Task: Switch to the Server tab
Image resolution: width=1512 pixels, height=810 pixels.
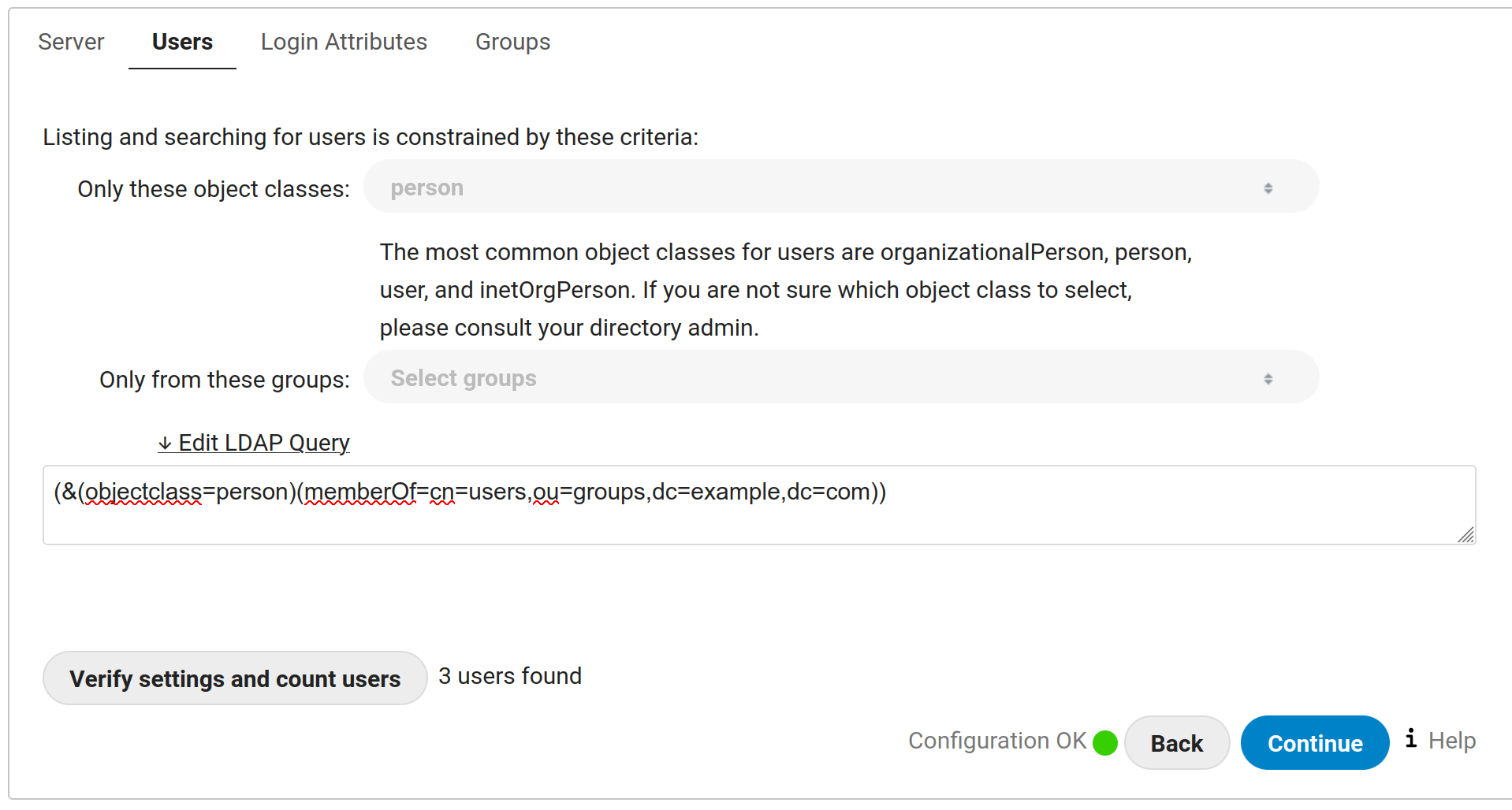Action: pyautogui.click(x=71, y=42)
